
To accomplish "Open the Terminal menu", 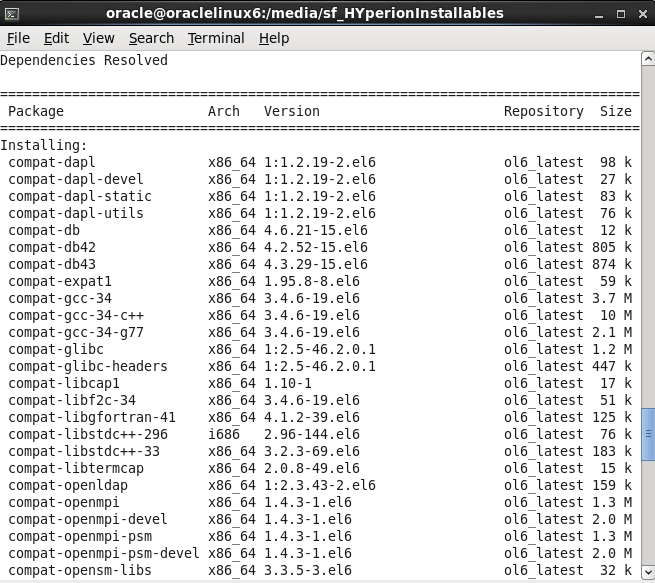I will pyautogui.click(x=216, y=38).
